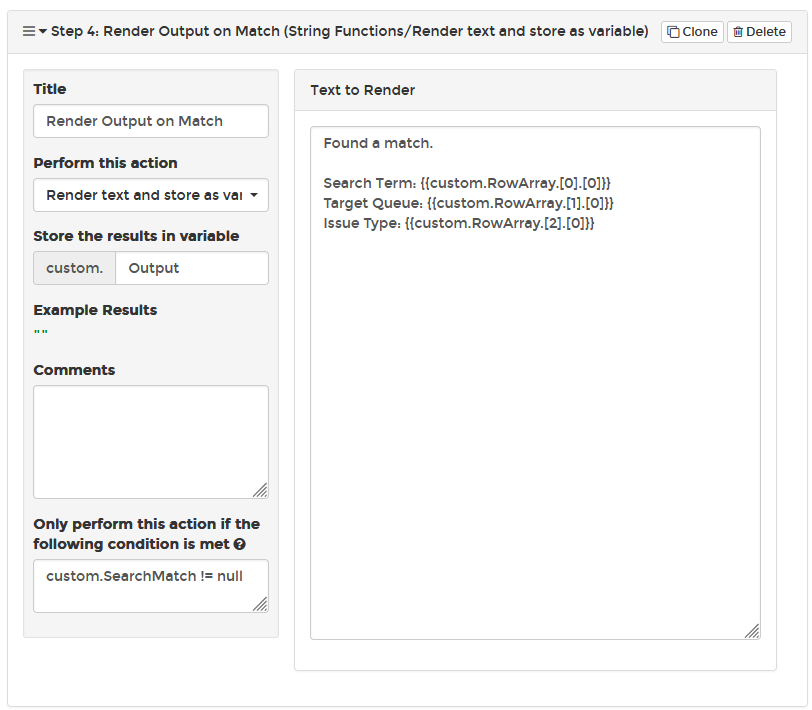Click the custom. prefix label

point(75,268)
